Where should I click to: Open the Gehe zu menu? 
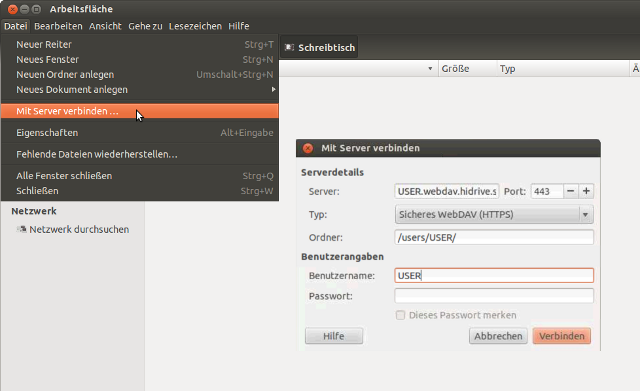click(145, 26)
